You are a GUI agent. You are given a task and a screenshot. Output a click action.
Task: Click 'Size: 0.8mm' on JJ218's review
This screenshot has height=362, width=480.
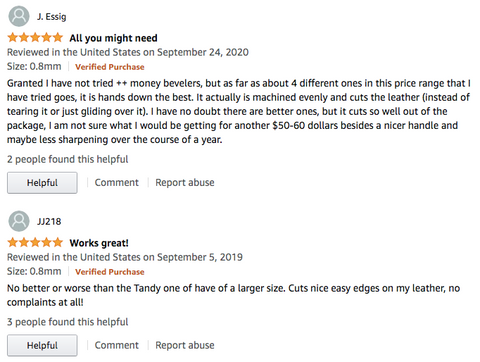34,271
